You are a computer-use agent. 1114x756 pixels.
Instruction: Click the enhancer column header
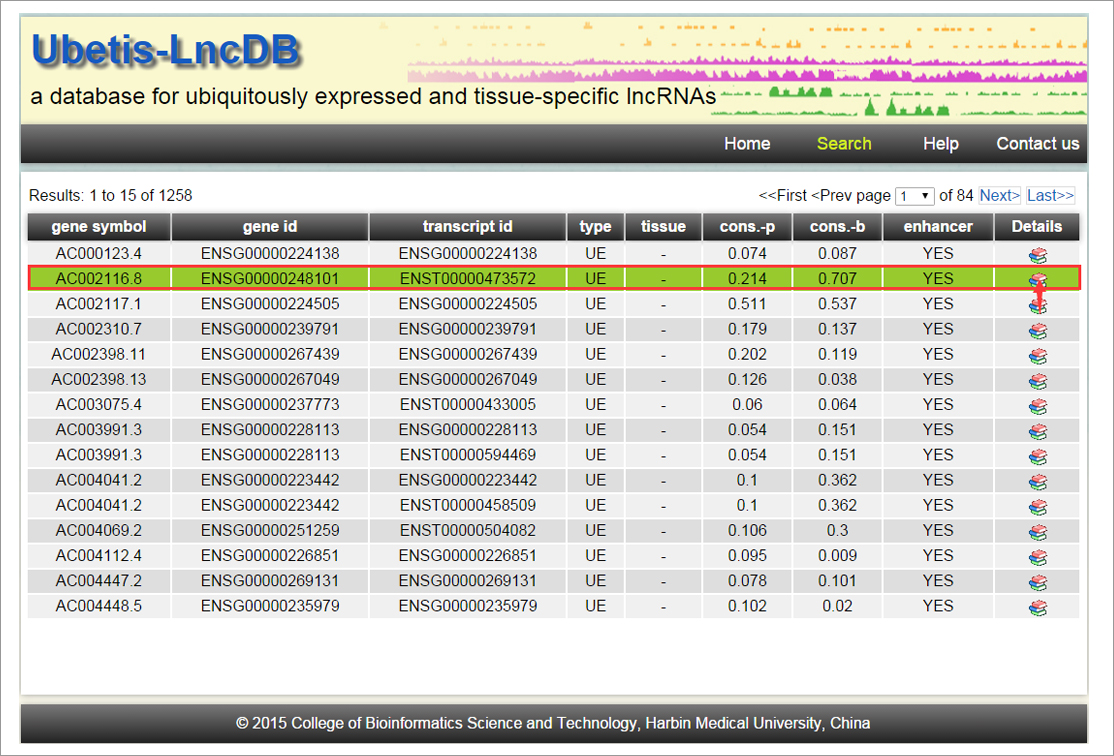[x=938, y=227]
